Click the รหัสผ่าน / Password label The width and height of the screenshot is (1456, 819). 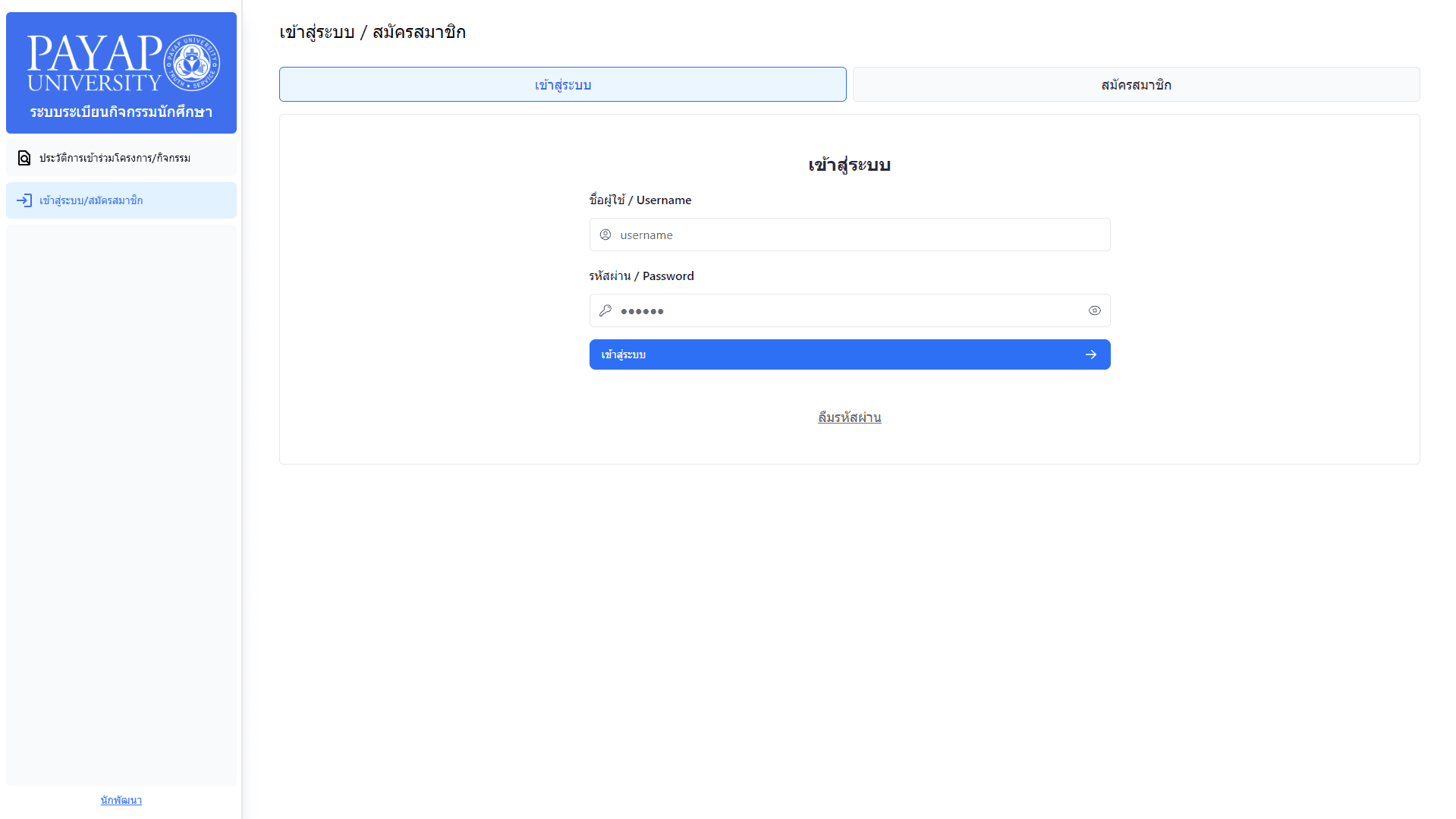(x=642, y=276)
